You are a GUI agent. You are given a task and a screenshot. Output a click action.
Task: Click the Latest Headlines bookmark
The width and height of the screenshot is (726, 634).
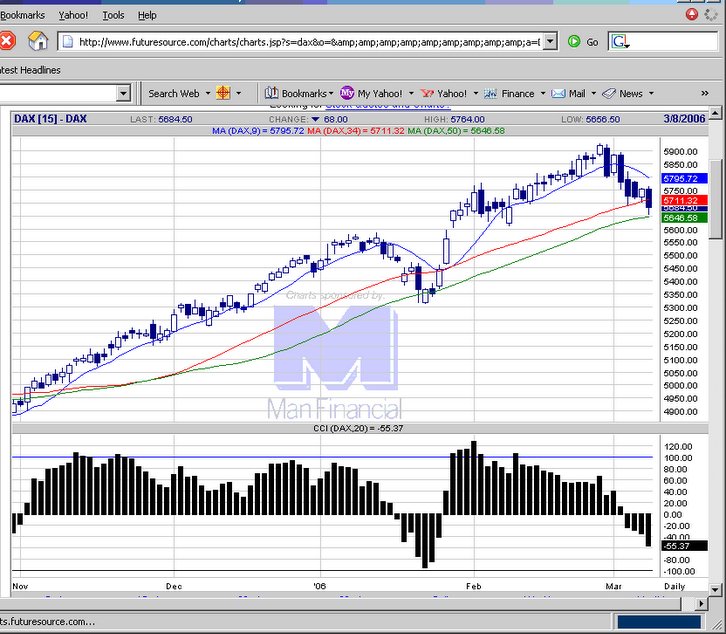coord(30,70)
